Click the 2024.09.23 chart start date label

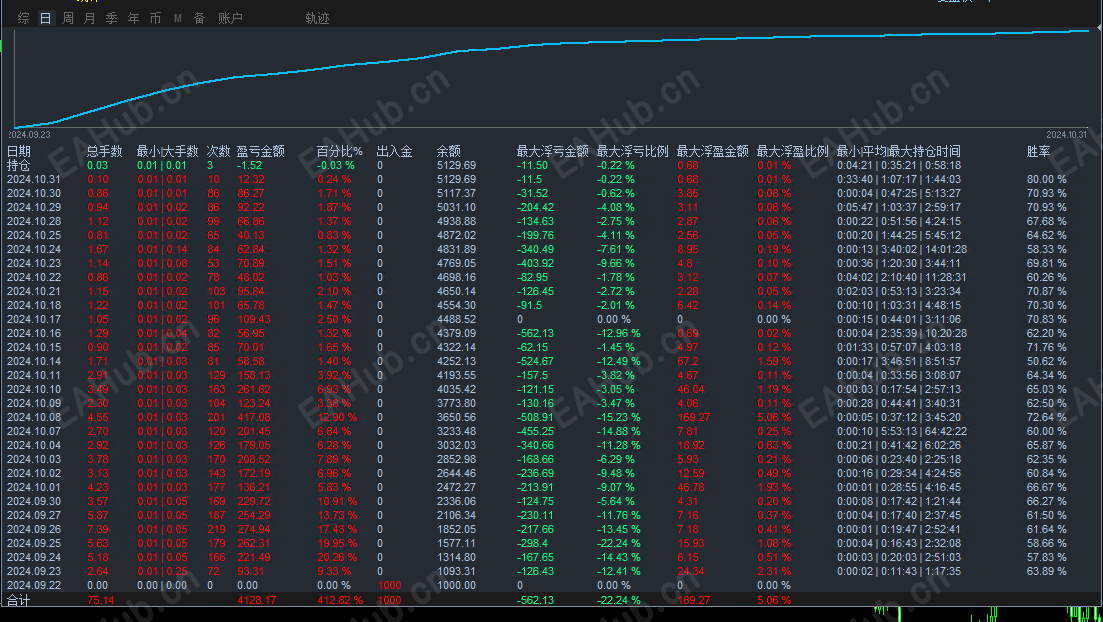point(29,134)
